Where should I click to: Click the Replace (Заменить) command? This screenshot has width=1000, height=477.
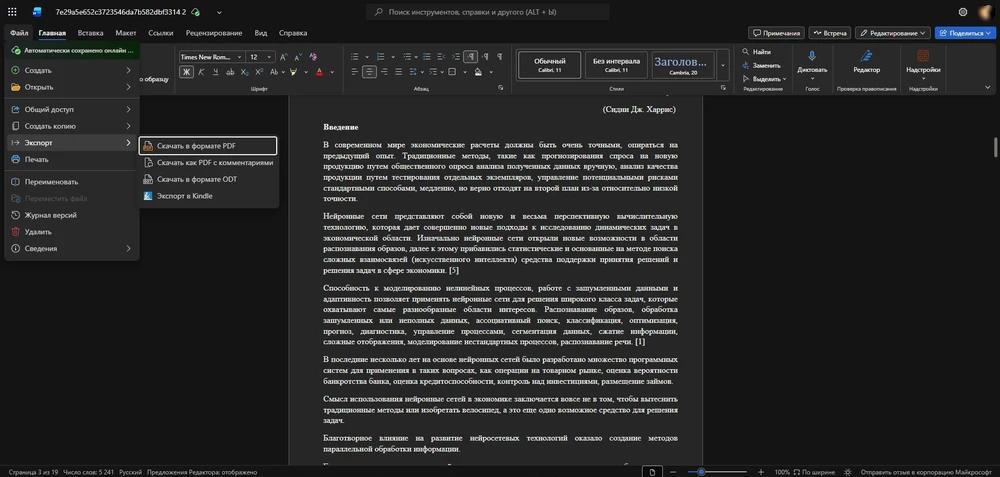(760, 65)
